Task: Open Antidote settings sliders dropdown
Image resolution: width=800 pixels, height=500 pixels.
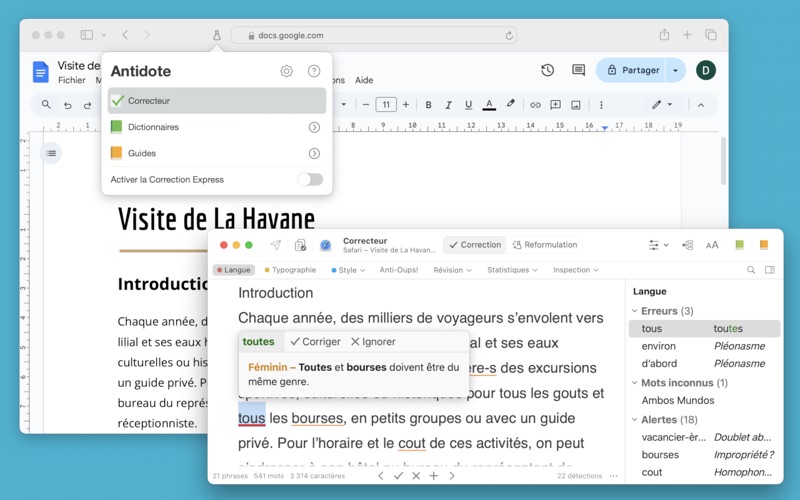Action: point(658,245)
